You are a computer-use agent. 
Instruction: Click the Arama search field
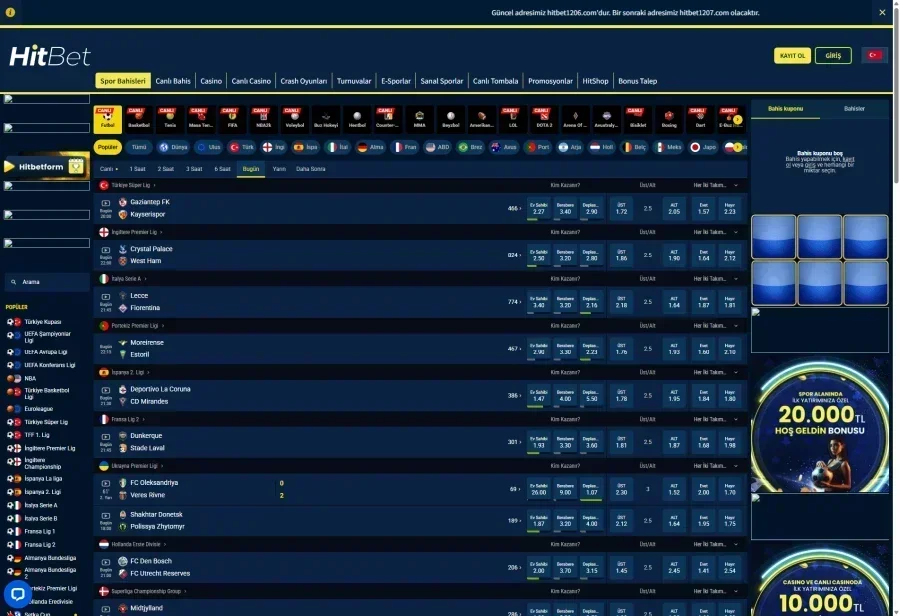[x=47, y=282]
